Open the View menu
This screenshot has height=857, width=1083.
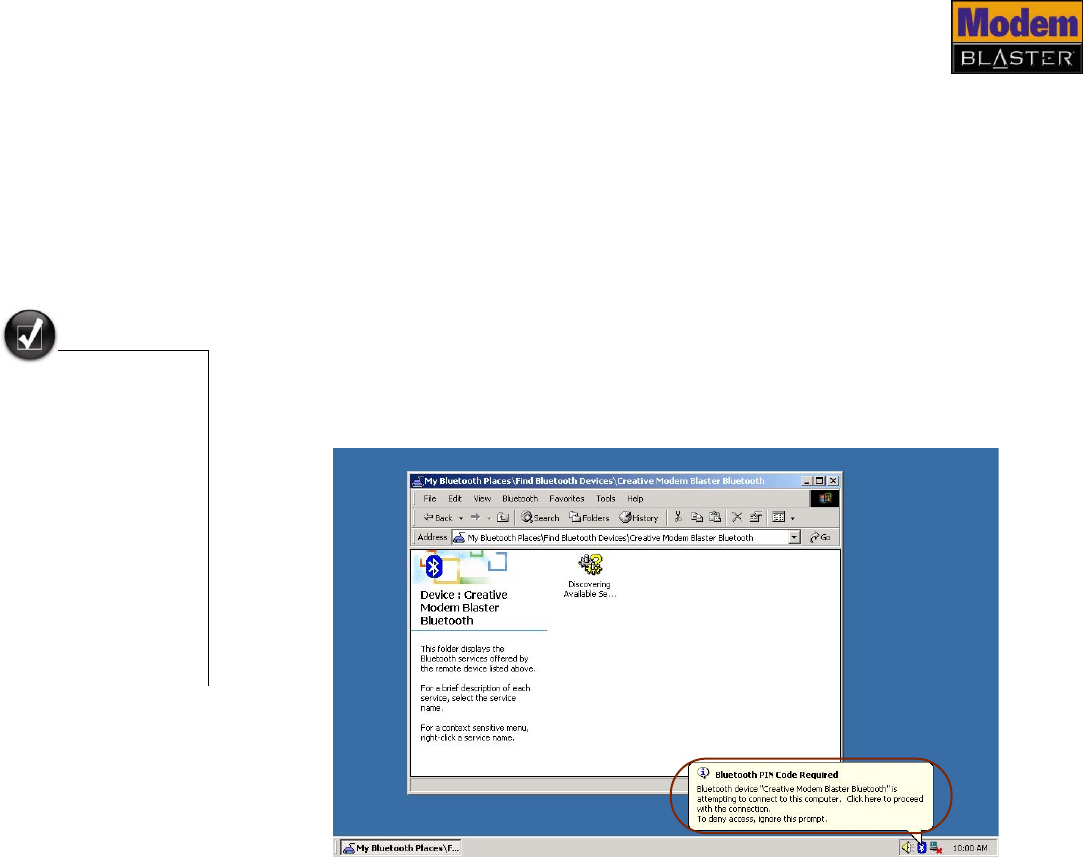(482, 499)
